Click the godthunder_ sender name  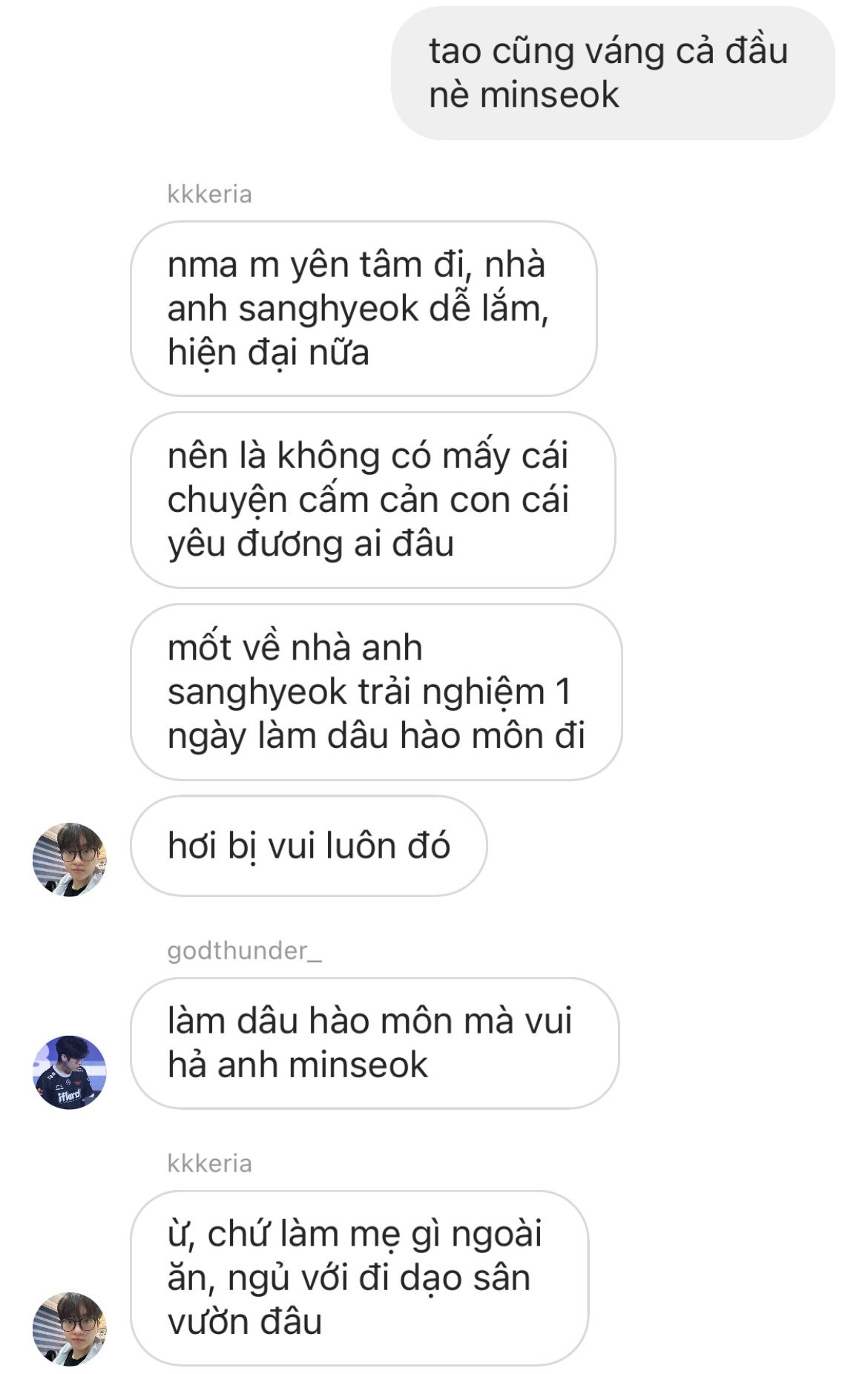pyautogui.click(x=244, y=950)
